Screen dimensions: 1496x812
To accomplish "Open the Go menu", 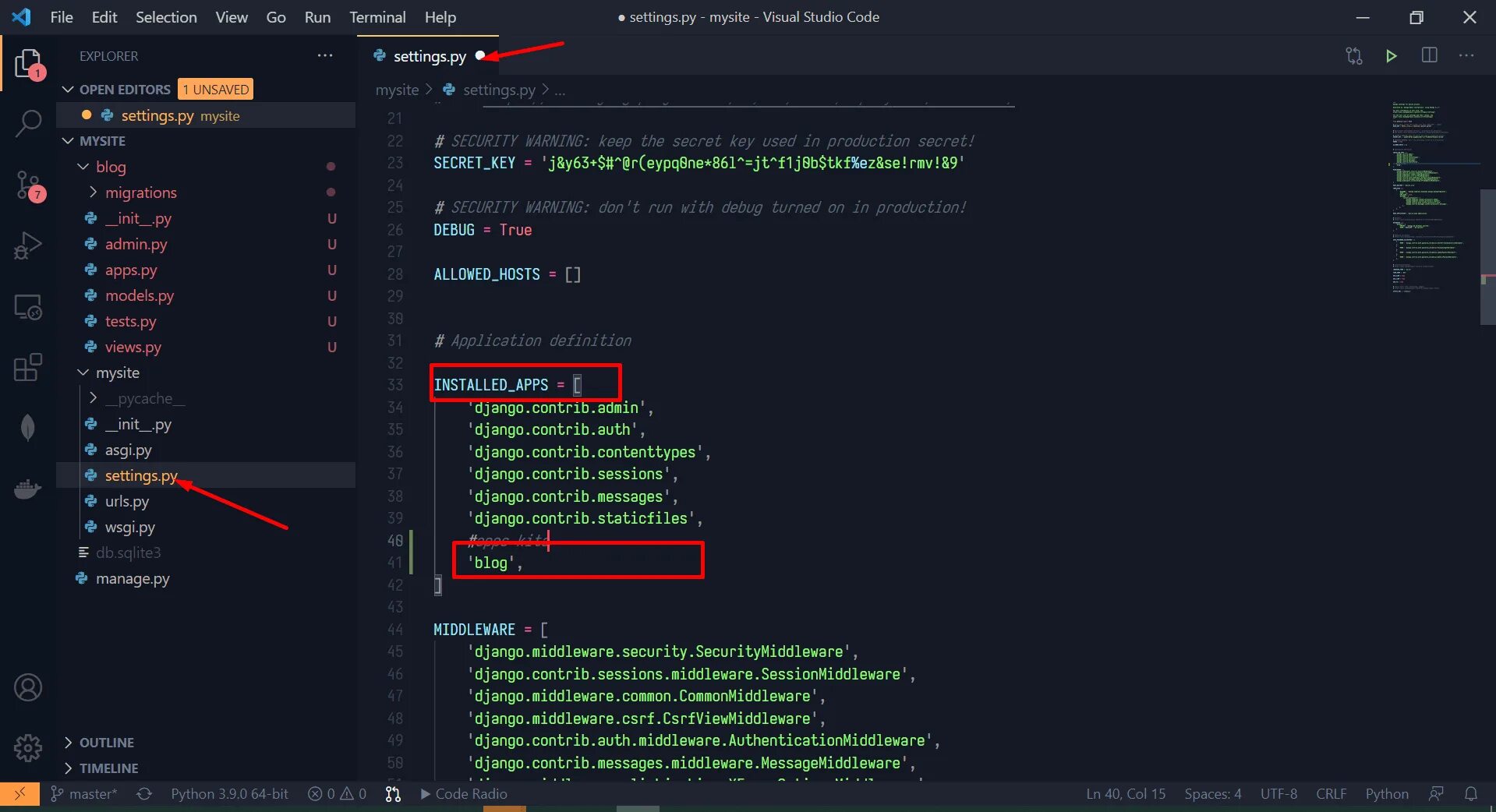I will point(276,17).
